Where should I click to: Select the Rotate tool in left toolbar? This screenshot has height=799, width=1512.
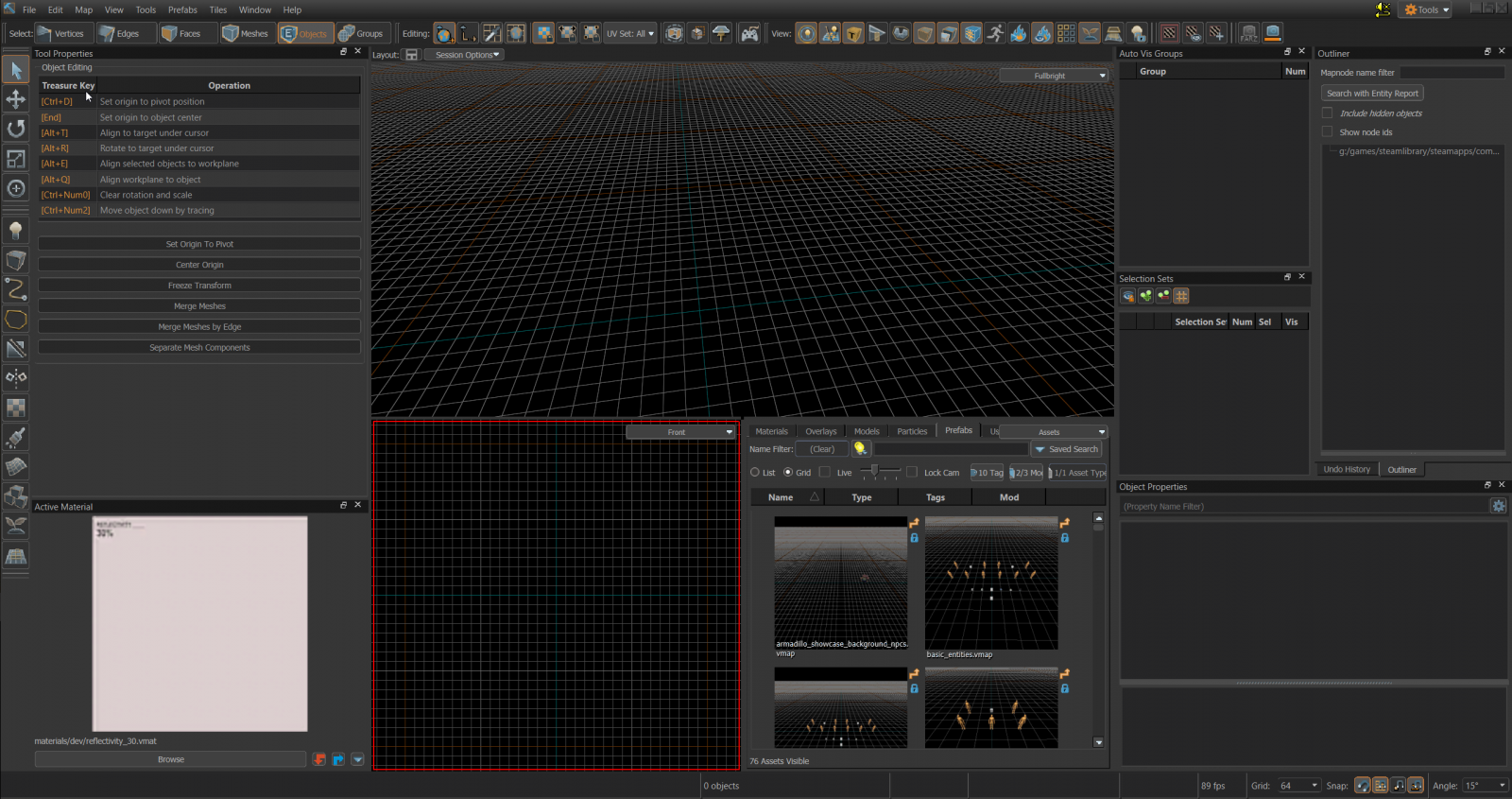click(16, 129)
